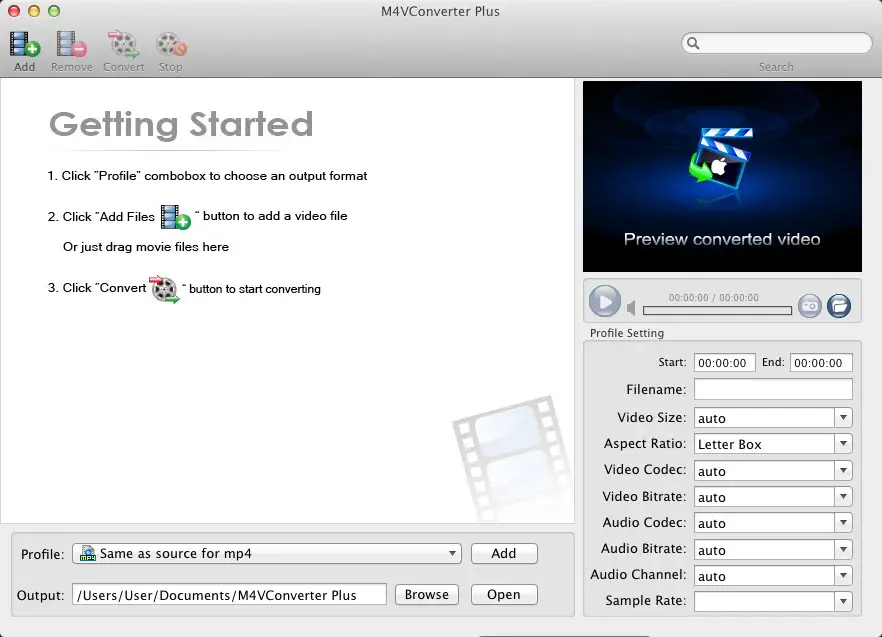This screenshot has height=637, width=882.
Task: Click Convert icon in Getting Started step 3
Action: coord(164,289)
